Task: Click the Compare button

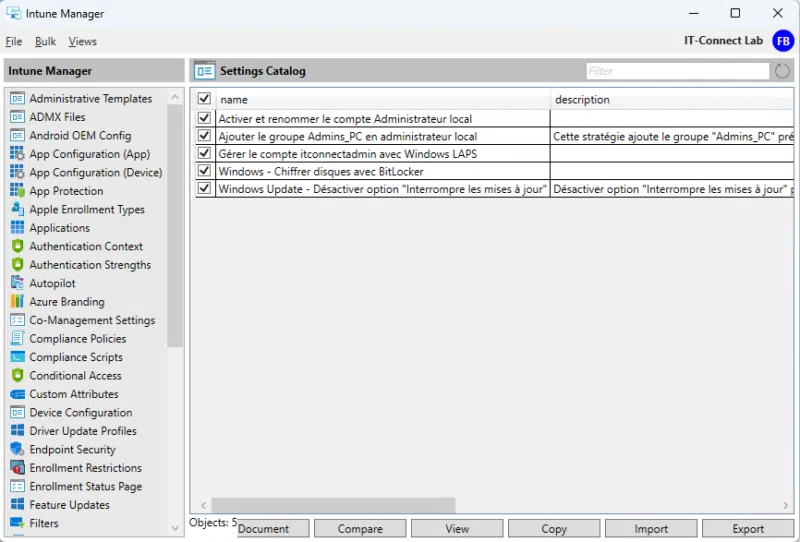Action: pos(360,529)
